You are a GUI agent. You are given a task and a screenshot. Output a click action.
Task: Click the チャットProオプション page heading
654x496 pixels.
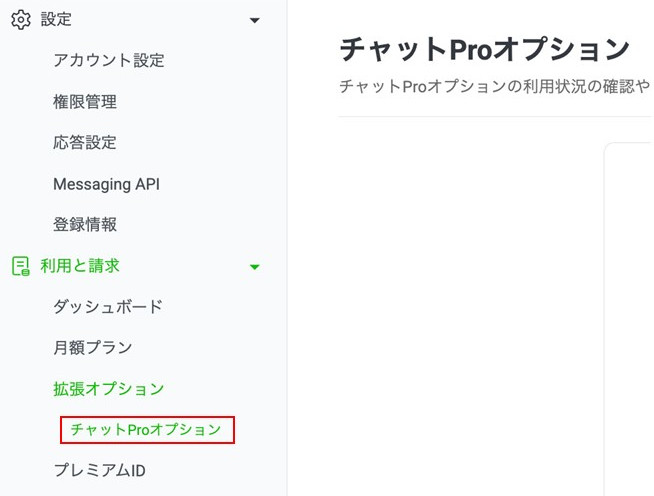tap(485, 49)
